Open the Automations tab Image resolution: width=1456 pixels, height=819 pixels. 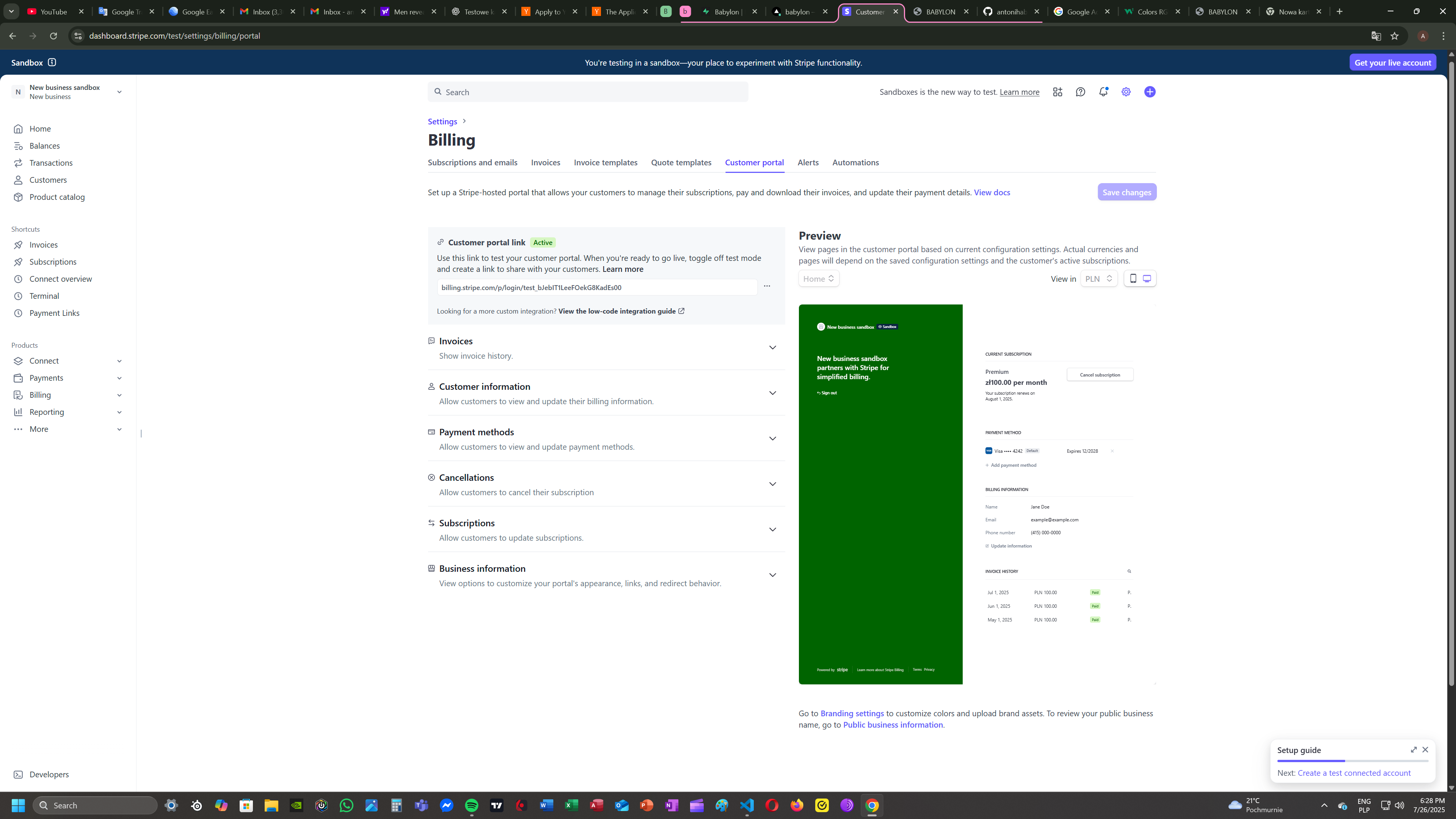click(x=855, y=163)
